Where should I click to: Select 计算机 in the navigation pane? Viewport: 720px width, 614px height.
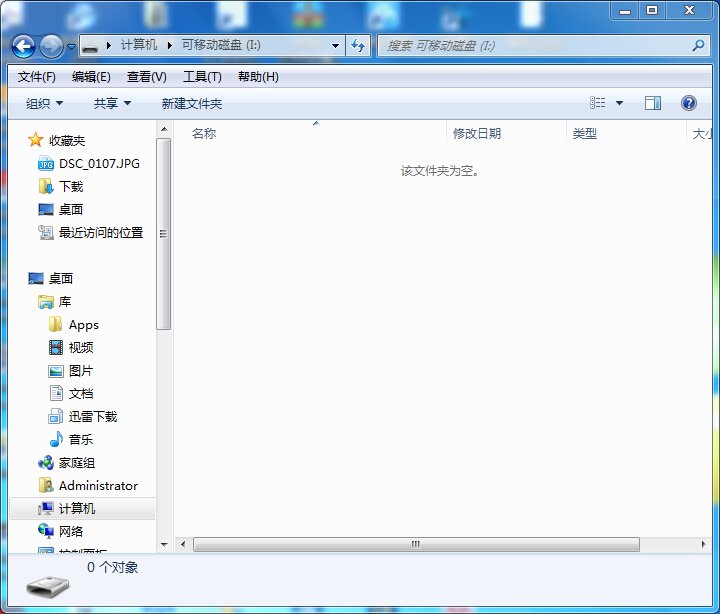(x=77, y=508)
